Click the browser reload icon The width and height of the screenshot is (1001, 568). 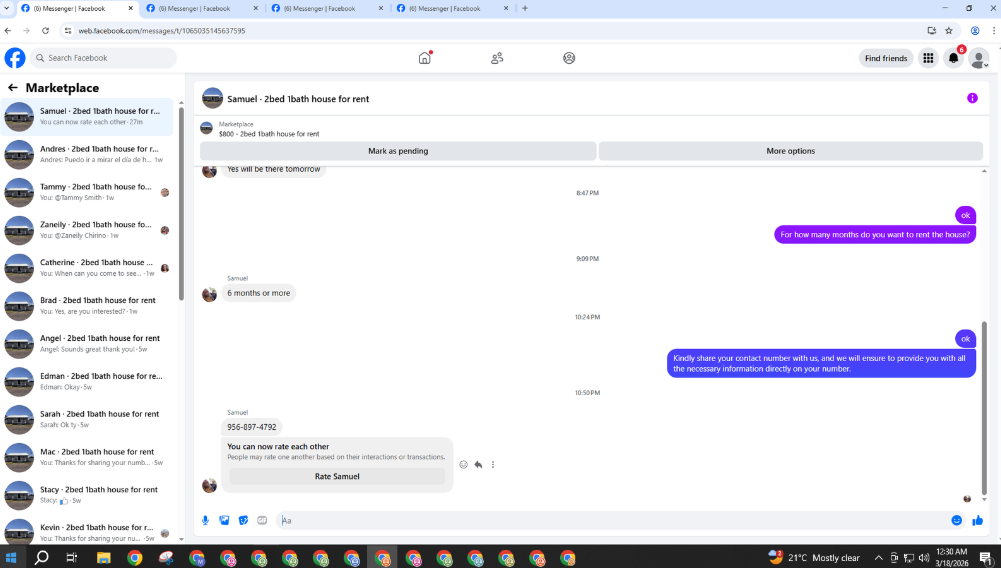[x=45, y=31]
